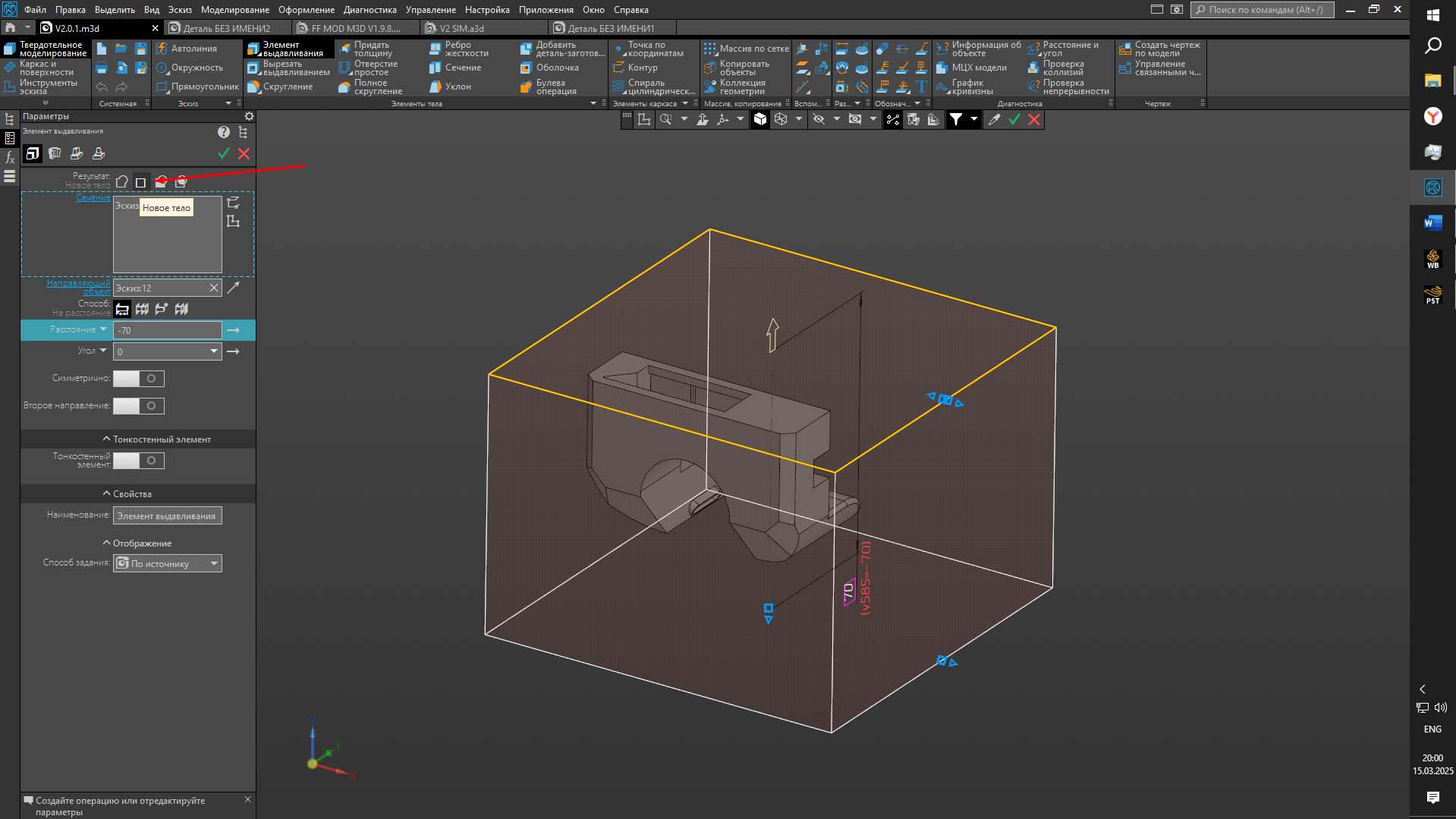The width and height of the screenshot is (1456, 819).
Task: Open the filter funnel dropdown arrow
Action: point(973,119)
